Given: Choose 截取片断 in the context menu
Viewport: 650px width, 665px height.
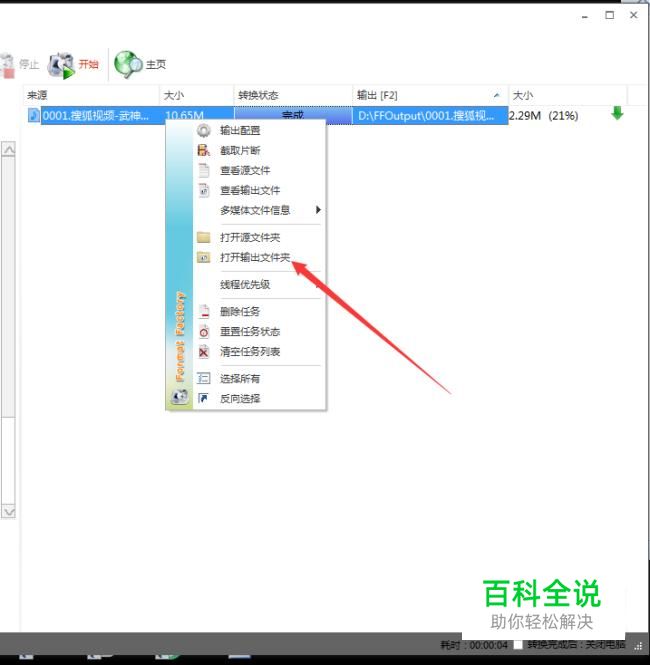Looking at the screenshot, I should (x=240, y=150).
